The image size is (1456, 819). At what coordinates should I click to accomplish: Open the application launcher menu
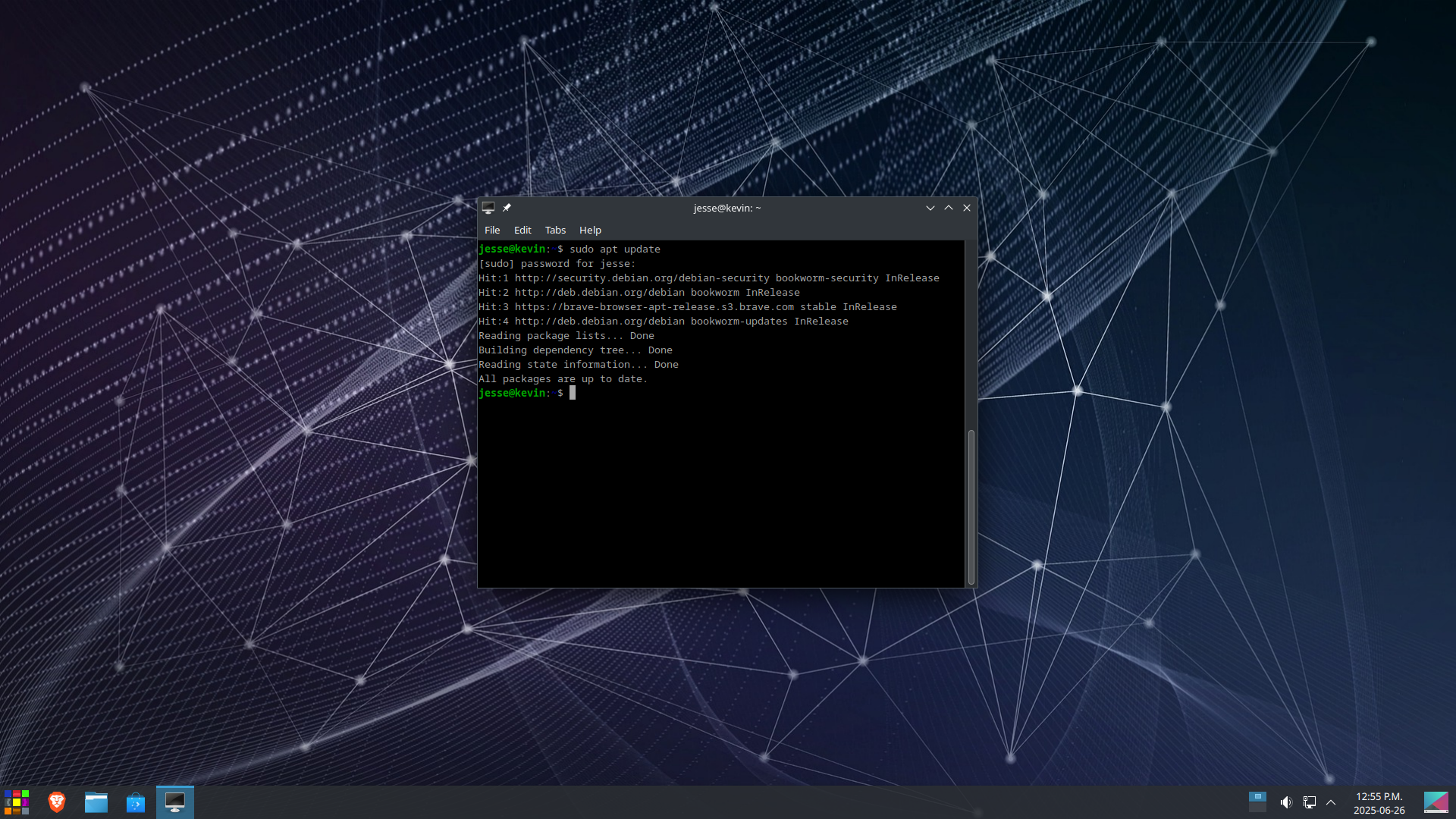coord(17,802)
